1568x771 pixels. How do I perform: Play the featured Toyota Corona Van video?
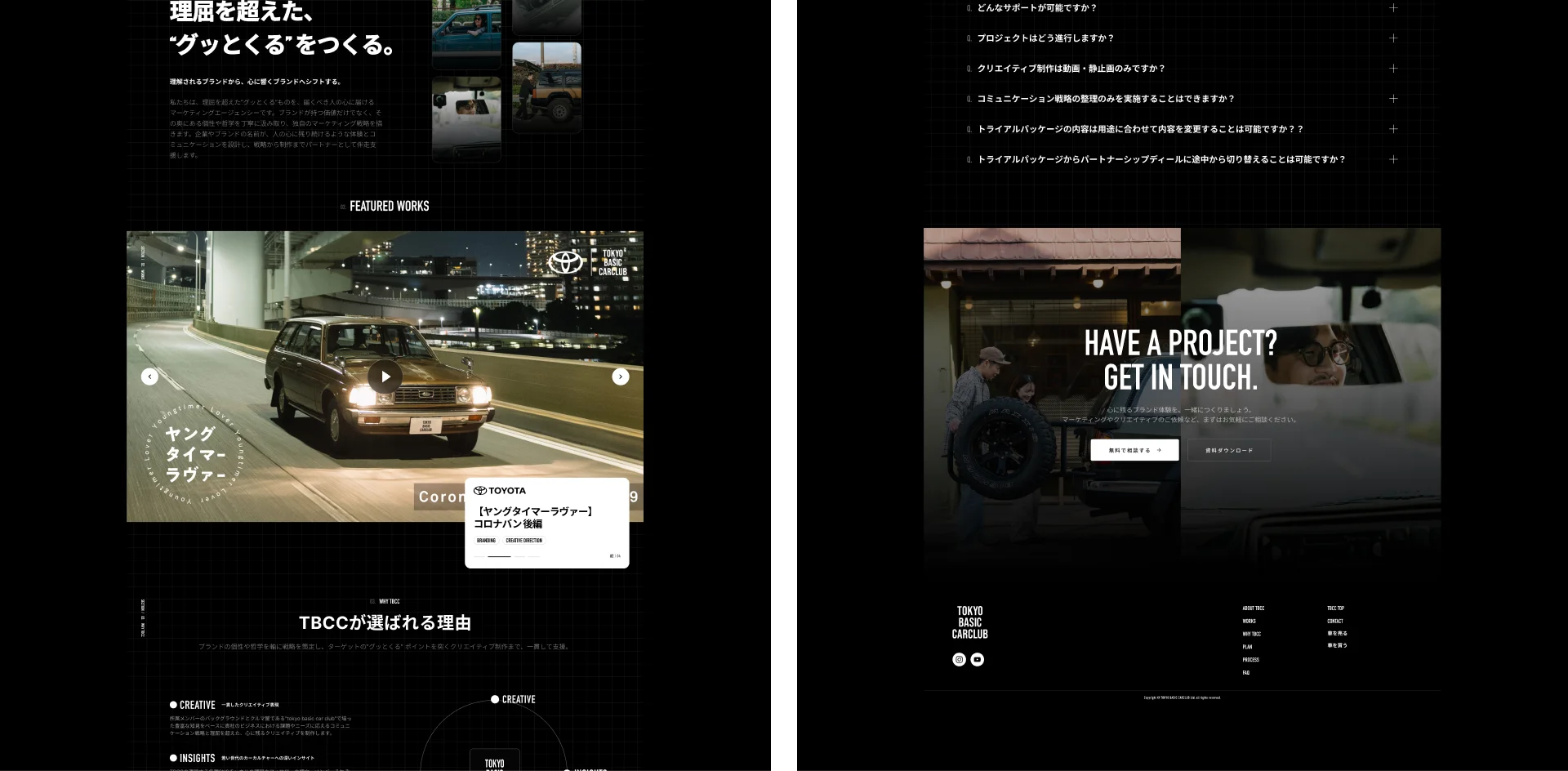pos(385,377)
